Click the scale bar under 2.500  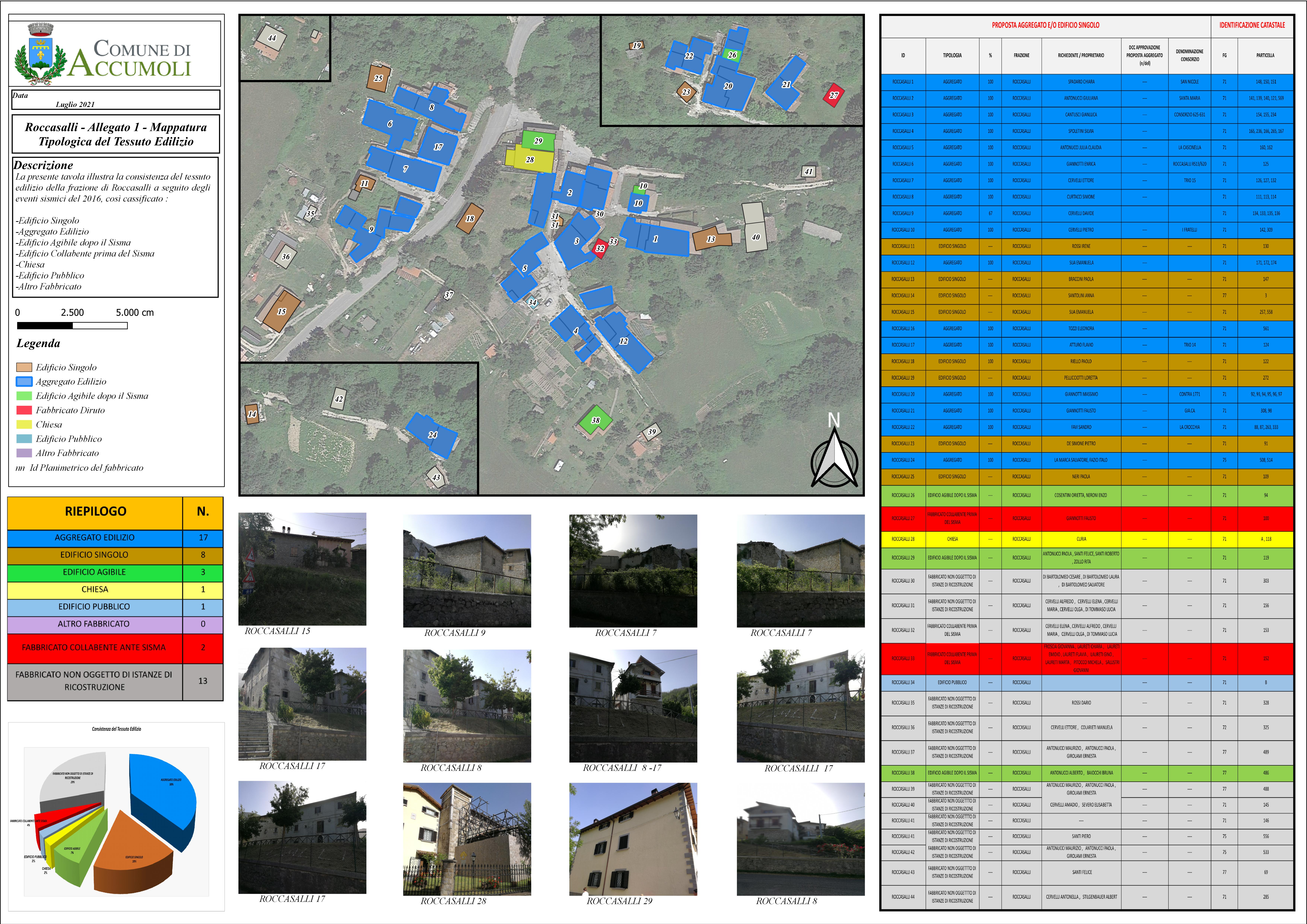72,326
